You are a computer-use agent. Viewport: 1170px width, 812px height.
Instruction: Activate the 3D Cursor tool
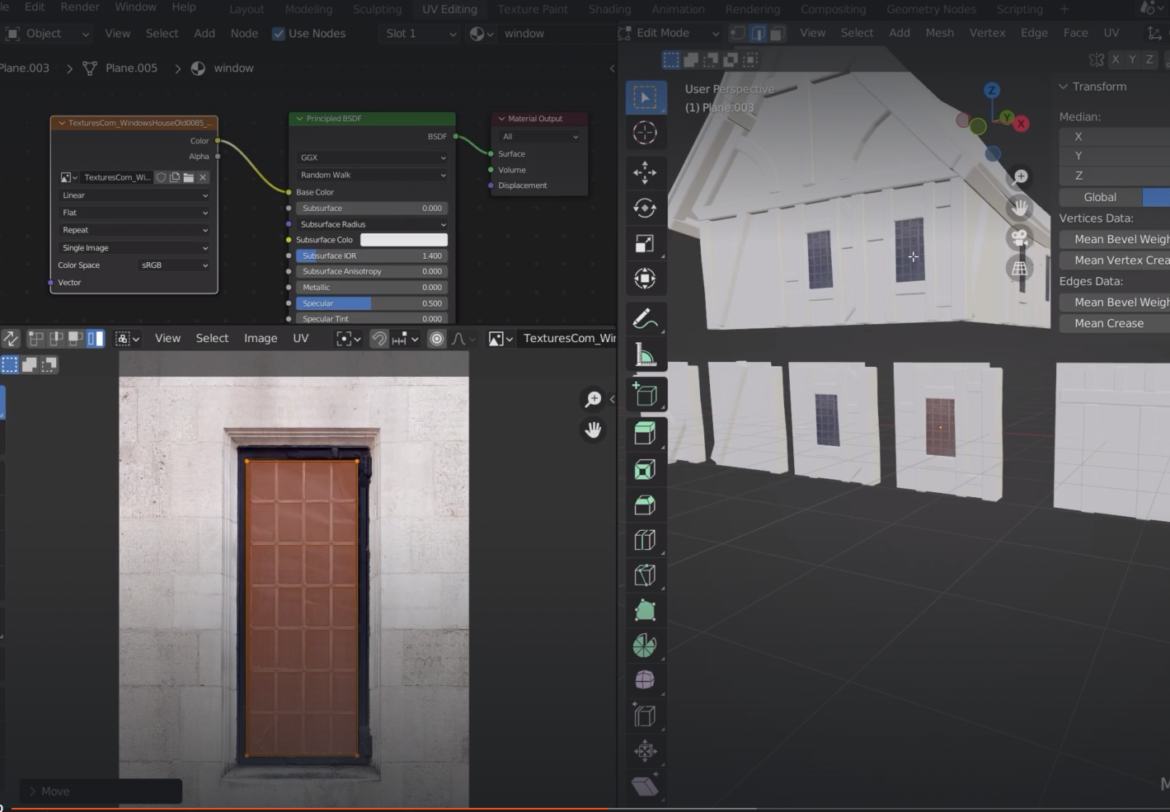coord(645,133)
